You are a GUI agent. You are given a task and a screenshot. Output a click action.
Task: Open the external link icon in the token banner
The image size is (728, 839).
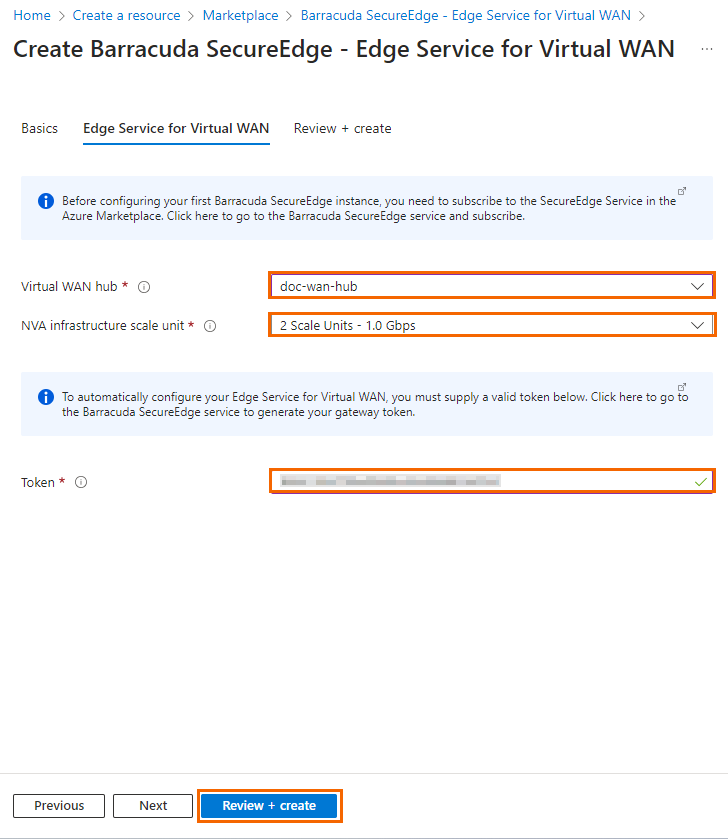tap(682, 386)
